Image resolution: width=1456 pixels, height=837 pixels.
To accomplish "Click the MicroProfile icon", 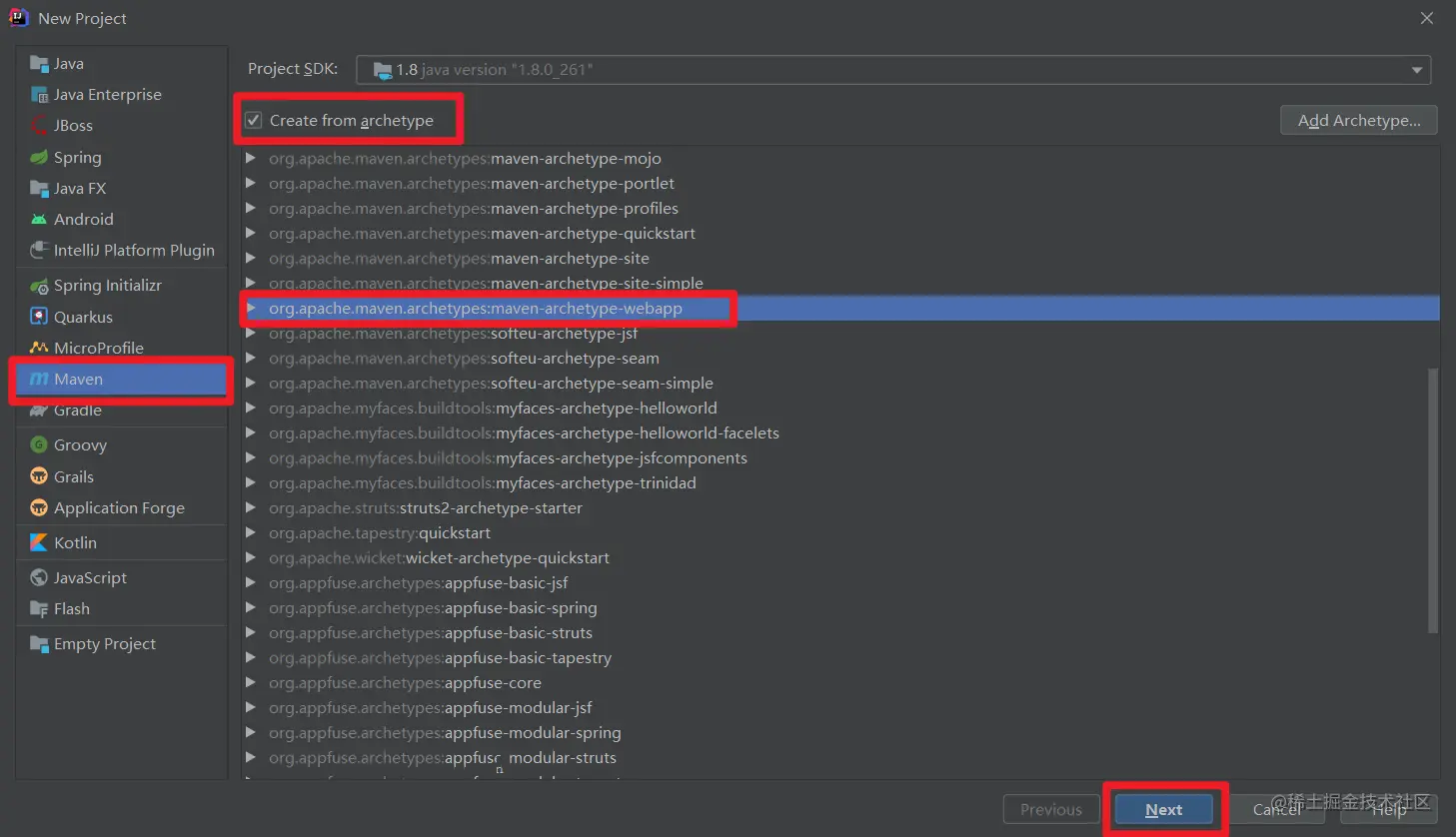I will click(x=39, y=348).
